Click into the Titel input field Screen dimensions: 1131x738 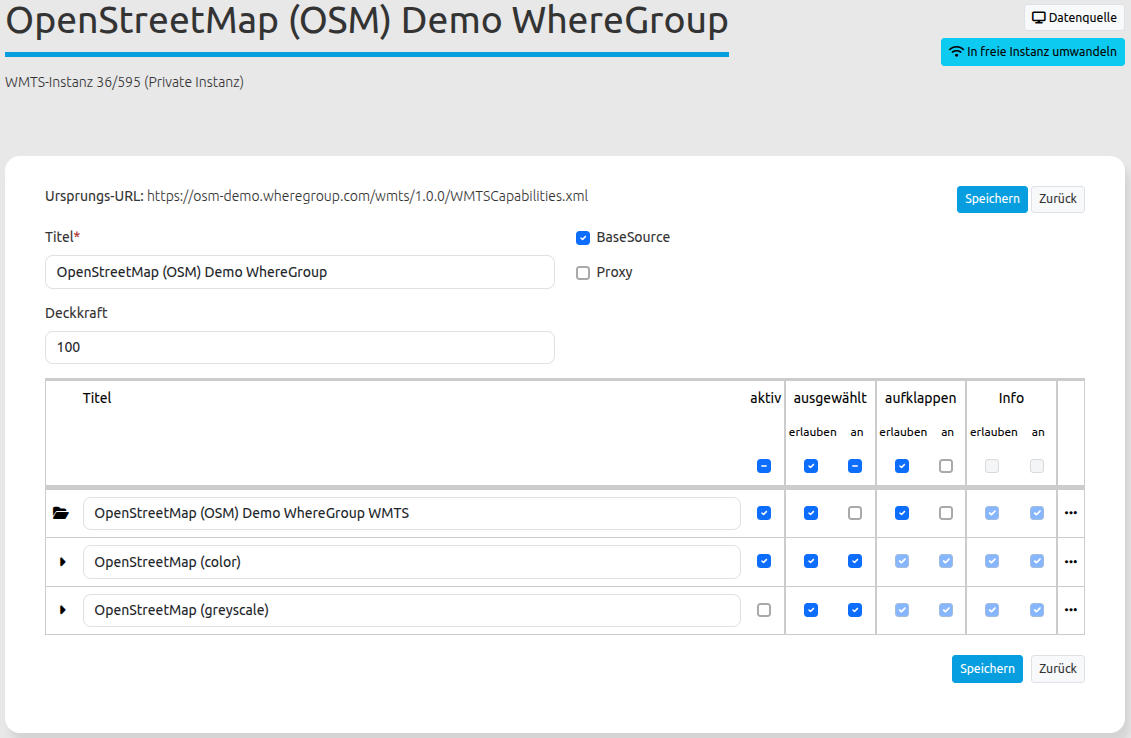point(299,272)
